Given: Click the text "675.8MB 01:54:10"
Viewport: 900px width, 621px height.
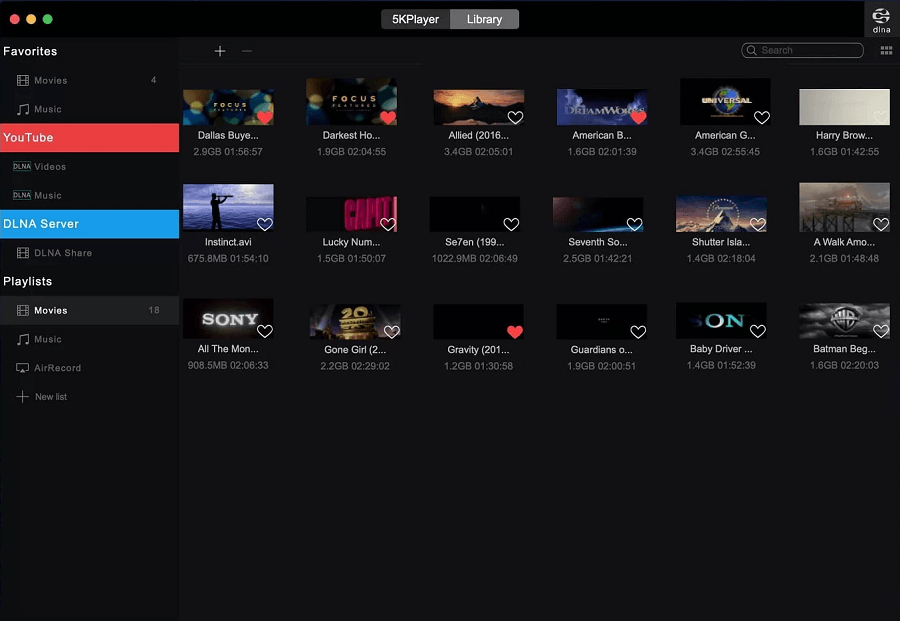Looking at the screenshot, I should coord(228,258).
